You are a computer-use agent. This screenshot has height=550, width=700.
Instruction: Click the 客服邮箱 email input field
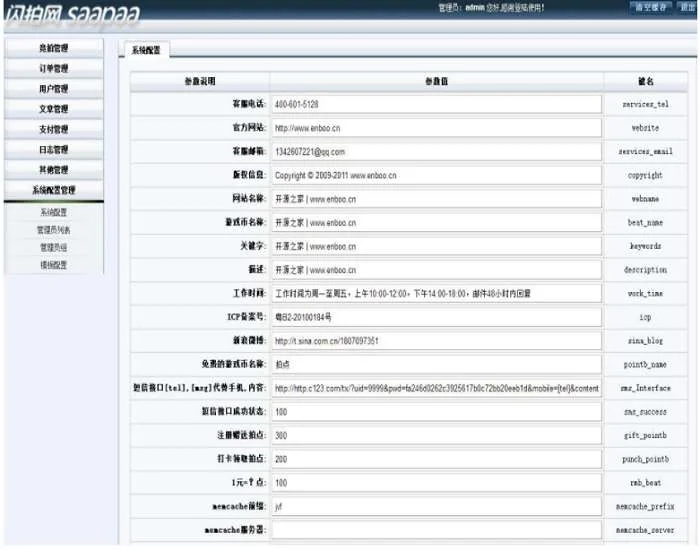tap(436, 152)
